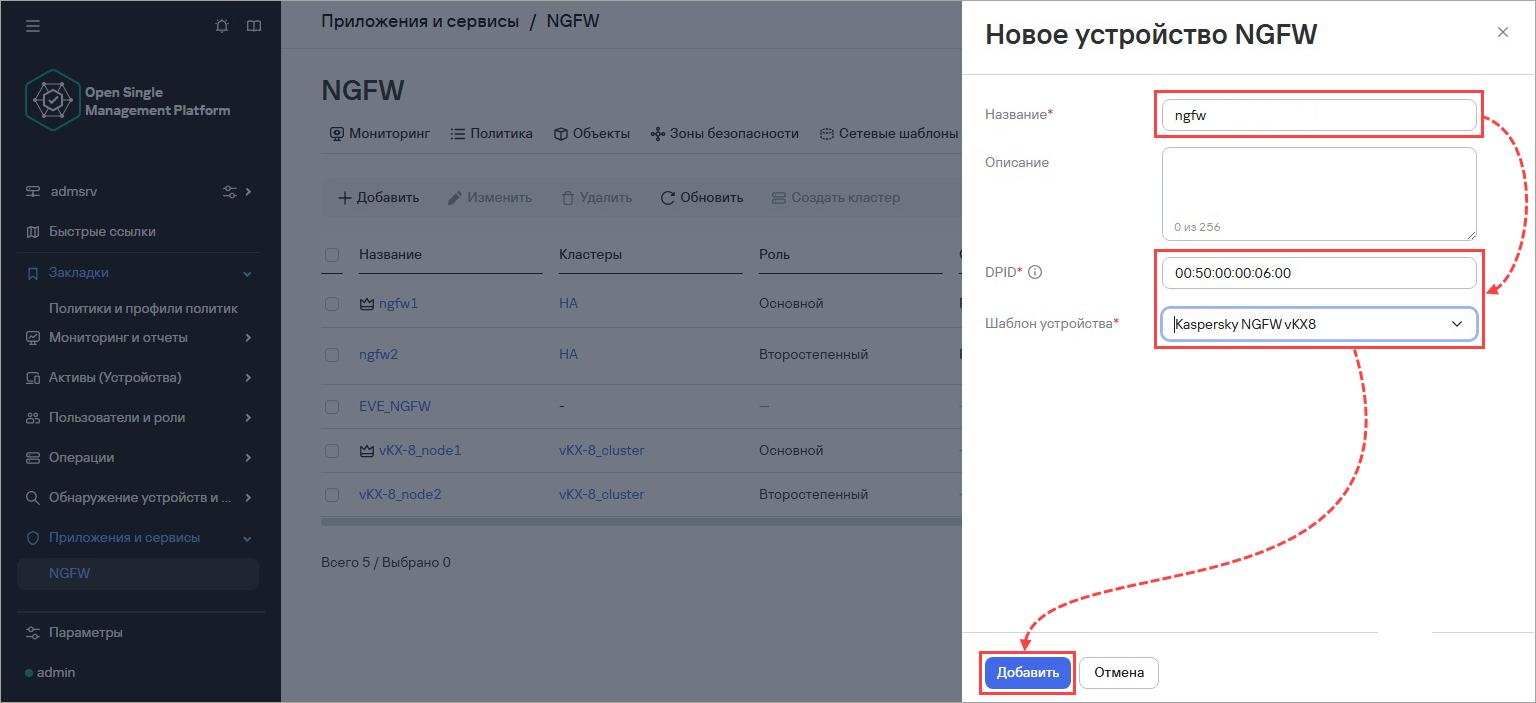This screenshot has height=703, width=1536.
Task: Click the Open Single Management Platform logo
Action: click(128, 101)
